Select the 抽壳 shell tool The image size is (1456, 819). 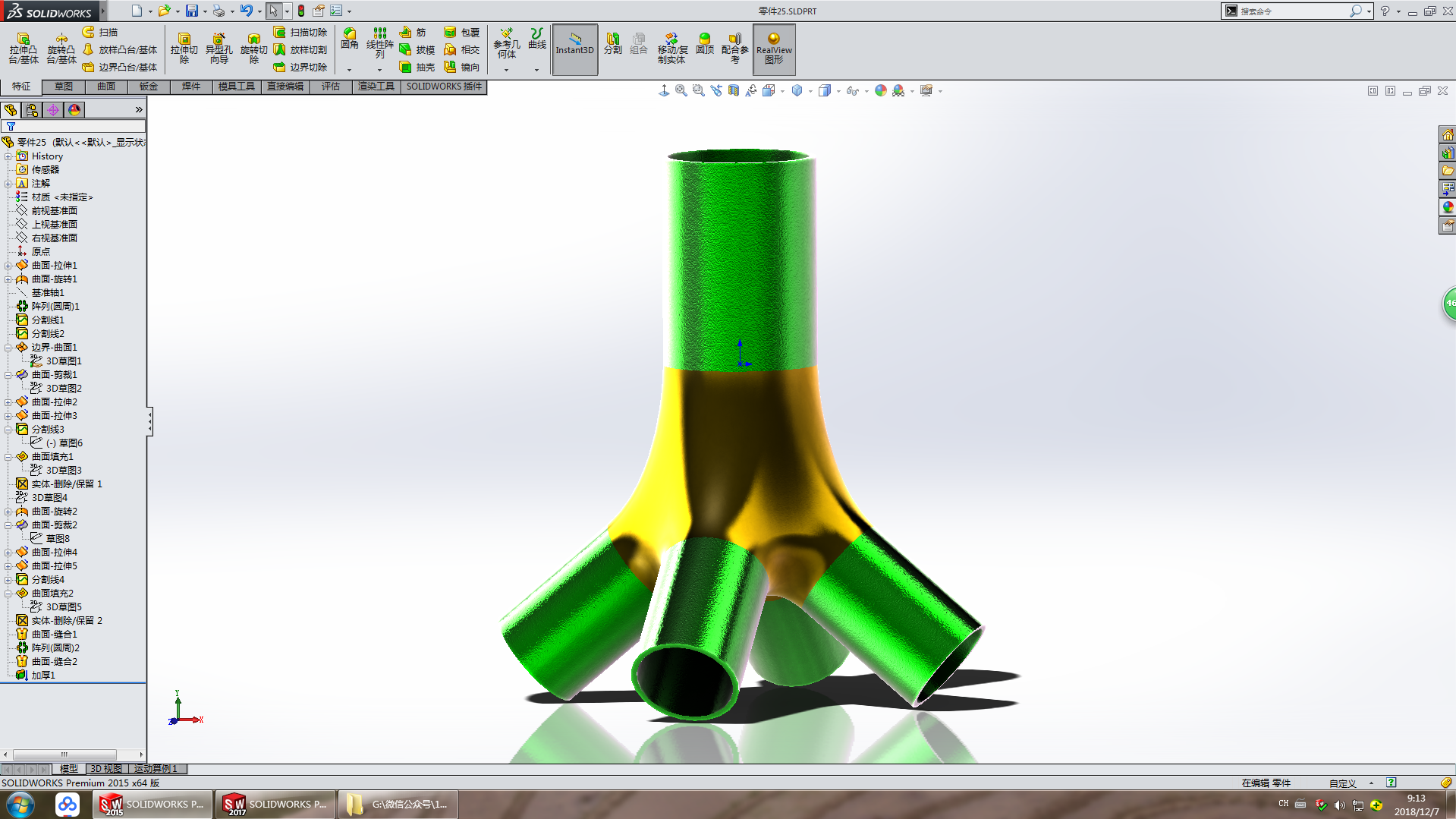pos(417,67)
